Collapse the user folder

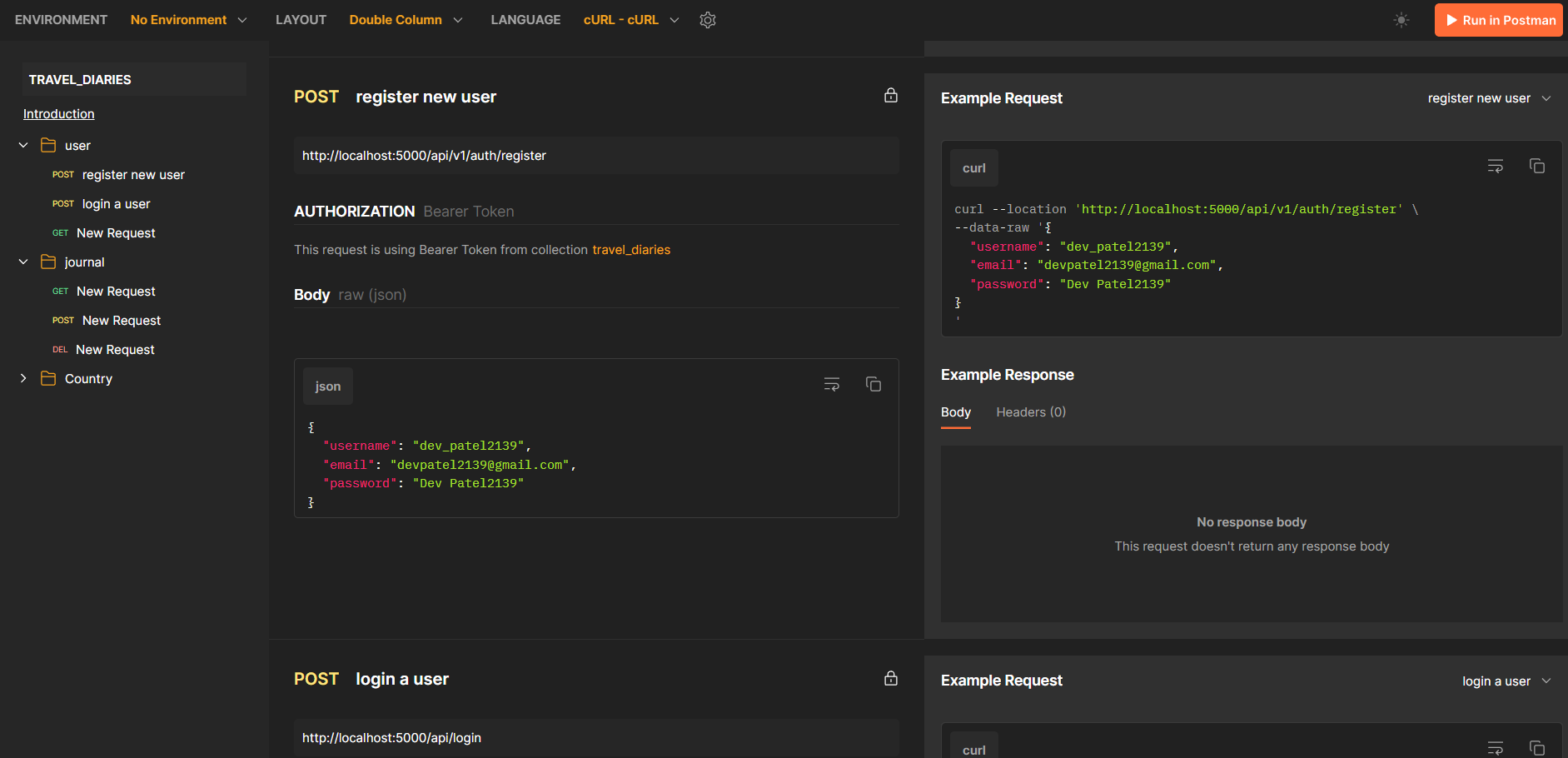point(23,145)
